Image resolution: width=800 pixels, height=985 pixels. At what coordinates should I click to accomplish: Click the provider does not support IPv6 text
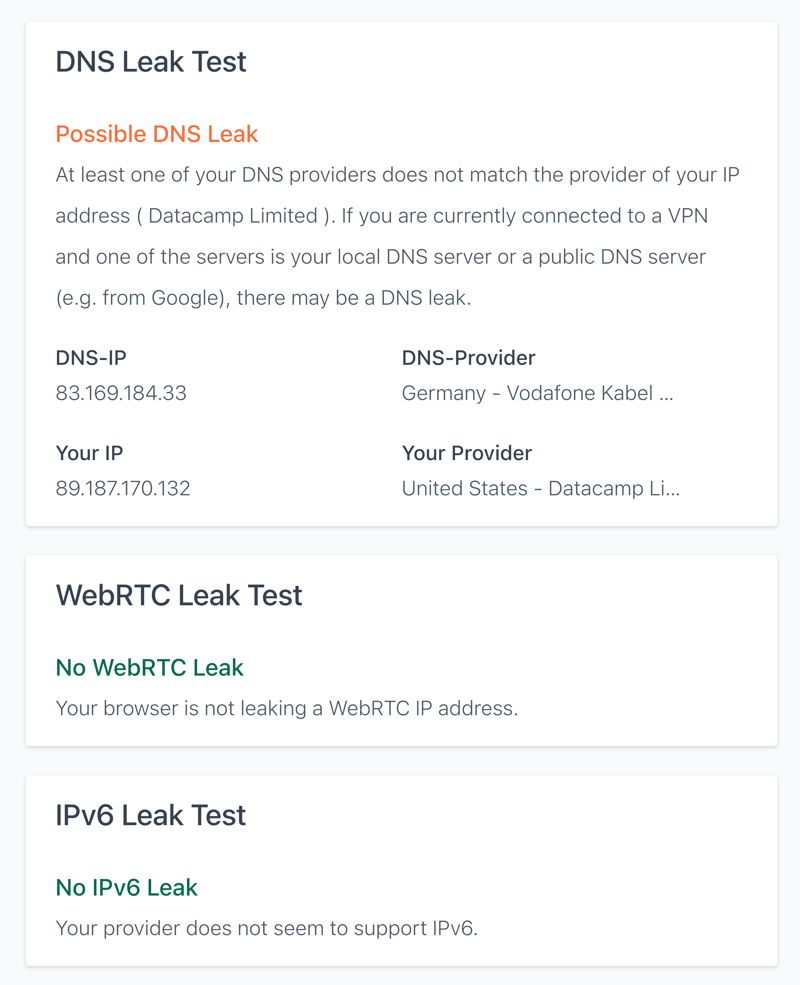(267, 928)
